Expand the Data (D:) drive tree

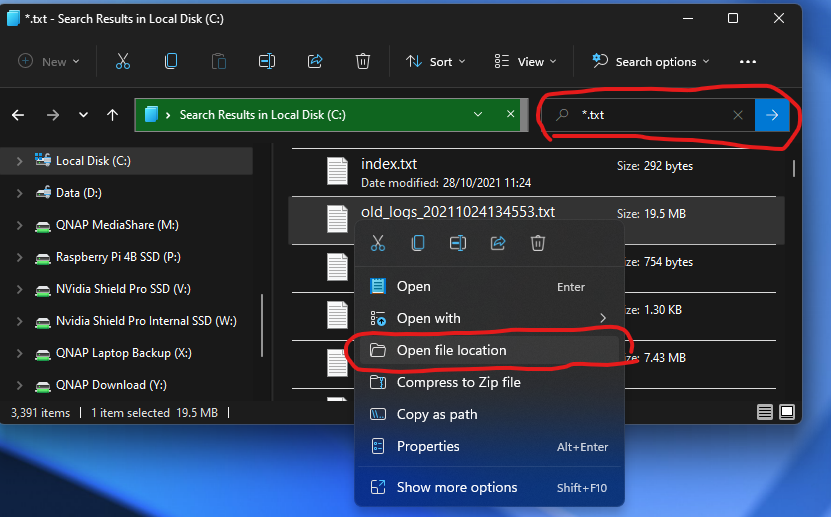point(19,193)
